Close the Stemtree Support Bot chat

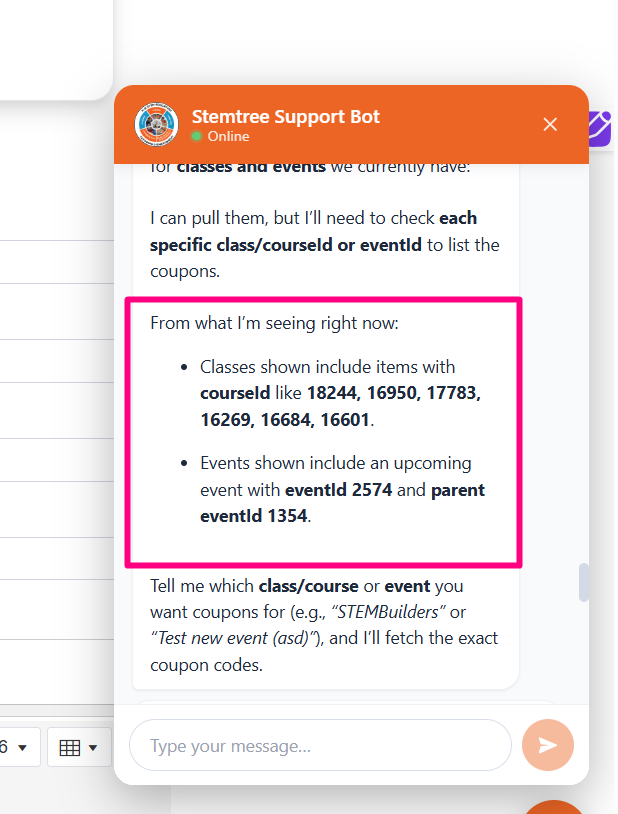coord(550,125)
